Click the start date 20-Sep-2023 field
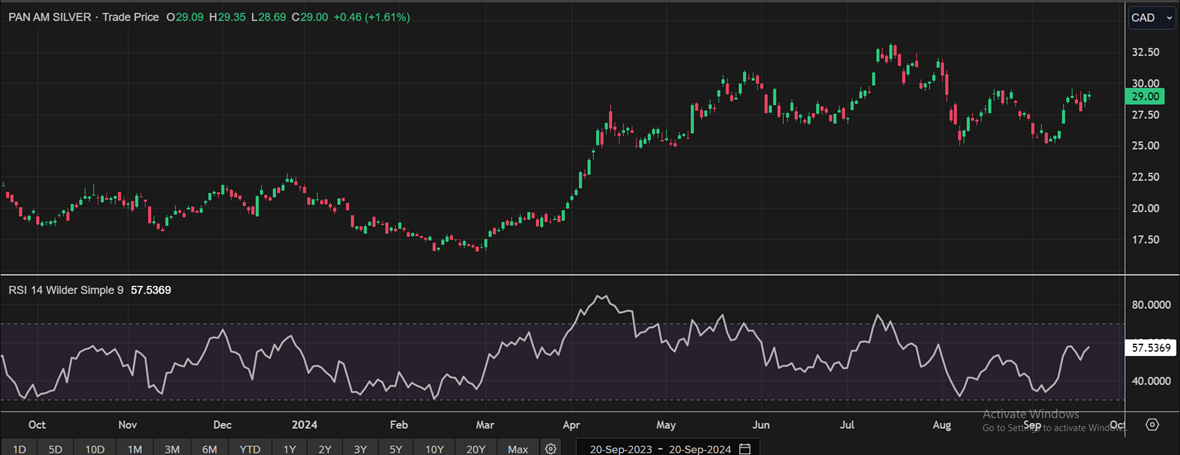The image size is (1180, 455). coord(623,449)
